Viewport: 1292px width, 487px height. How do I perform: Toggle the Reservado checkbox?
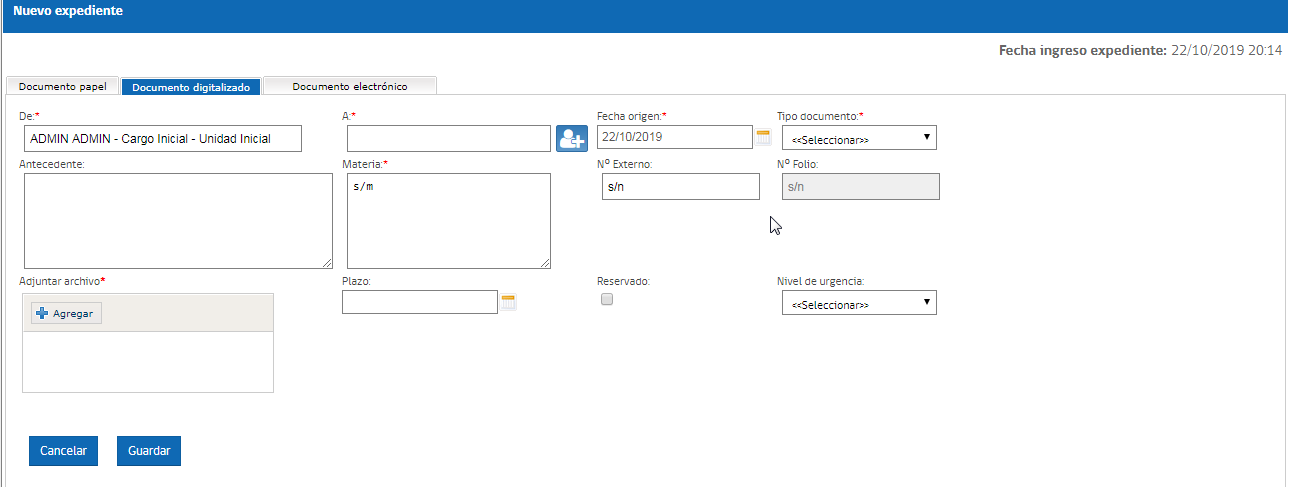tap(607, 299)
